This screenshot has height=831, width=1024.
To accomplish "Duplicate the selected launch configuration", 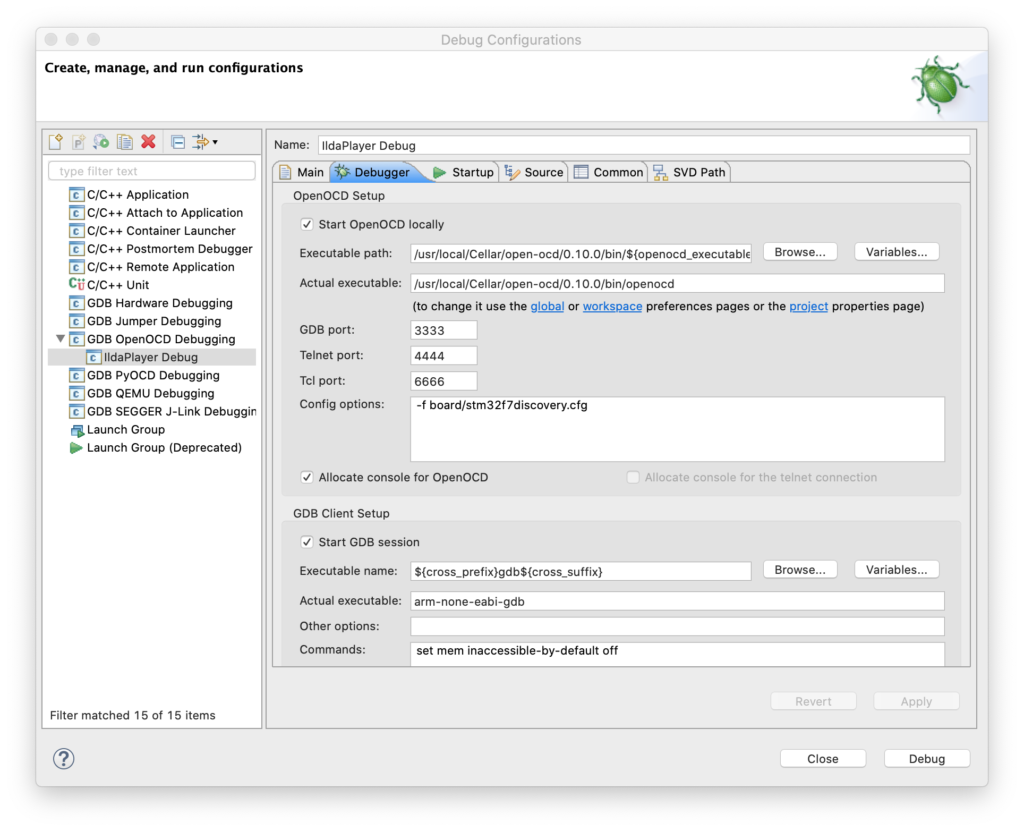I will 125,142.
